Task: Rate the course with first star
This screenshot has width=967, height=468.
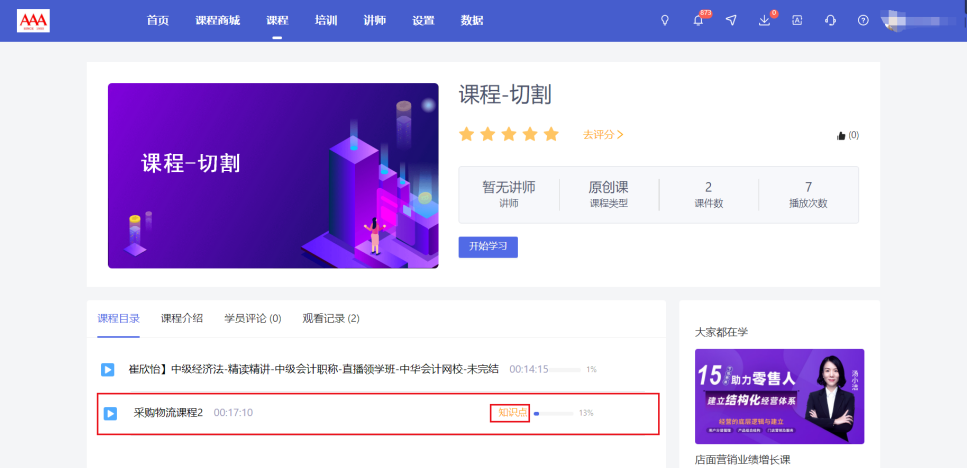Action: click(467, 134)
